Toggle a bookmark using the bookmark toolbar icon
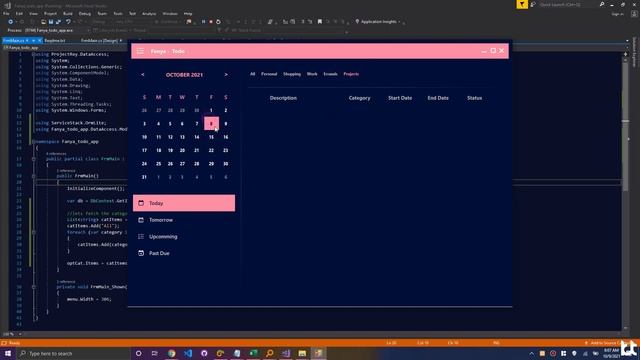Screen dimensions: 640x360 [x=320, y=22]
